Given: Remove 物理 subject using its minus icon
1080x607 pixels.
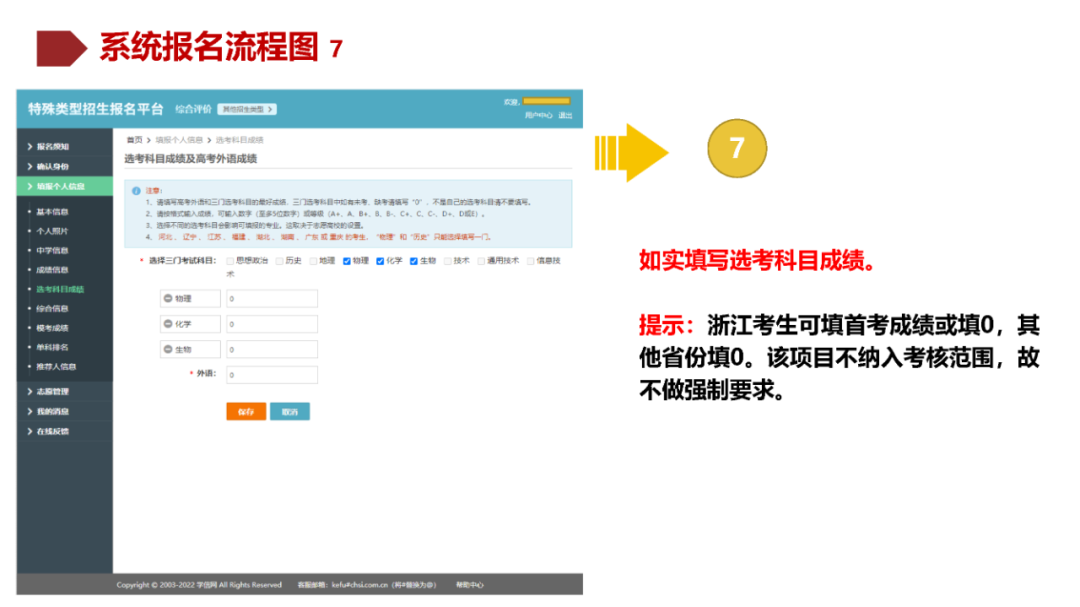Looking at the screenshot, I should pos(168,296).
